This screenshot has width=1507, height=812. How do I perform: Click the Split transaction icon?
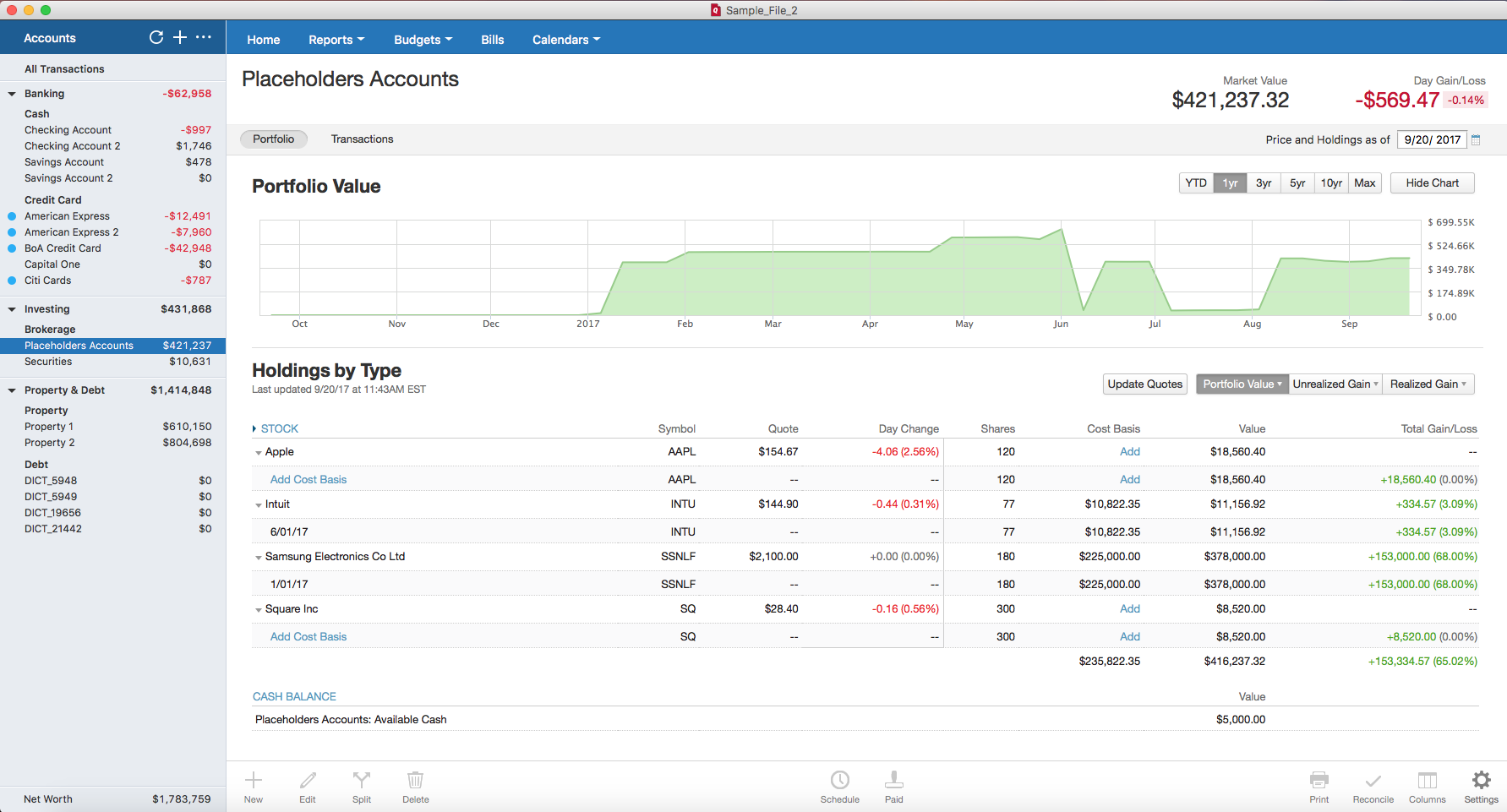coord(362,780)
